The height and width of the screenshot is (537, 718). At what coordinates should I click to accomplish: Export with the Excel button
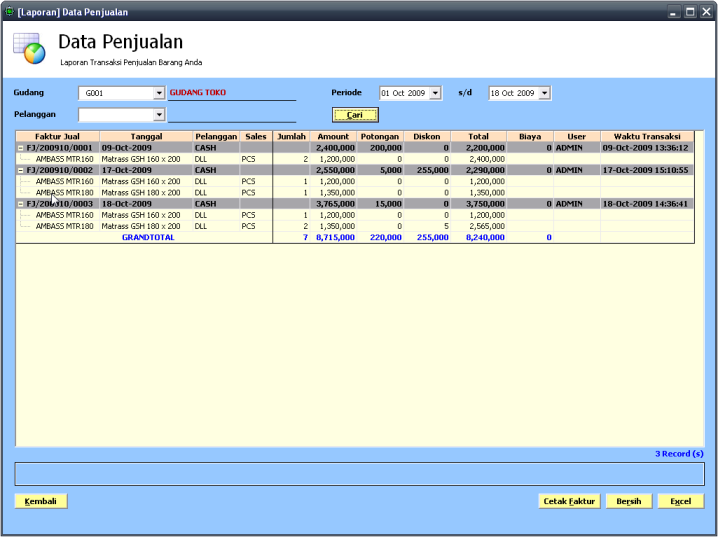click(x=681, y=501)
